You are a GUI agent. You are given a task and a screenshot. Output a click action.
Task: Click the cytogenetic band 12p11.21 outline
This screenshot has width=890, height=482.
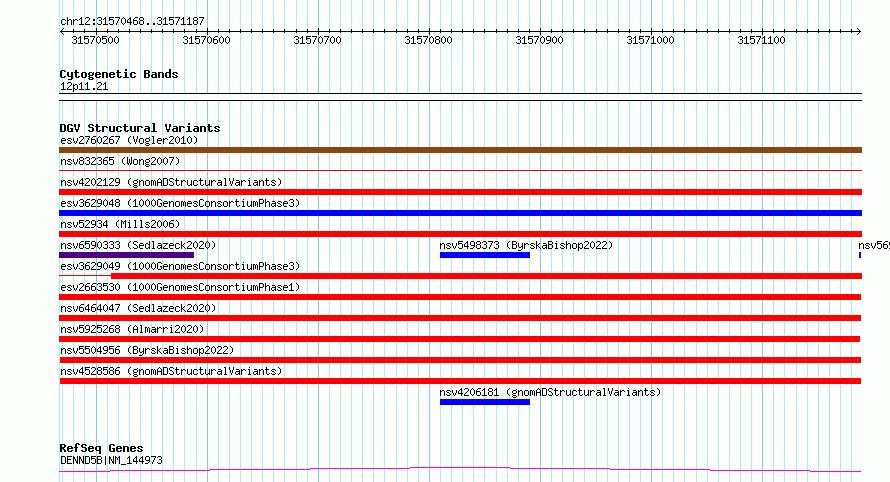(460, 97)
